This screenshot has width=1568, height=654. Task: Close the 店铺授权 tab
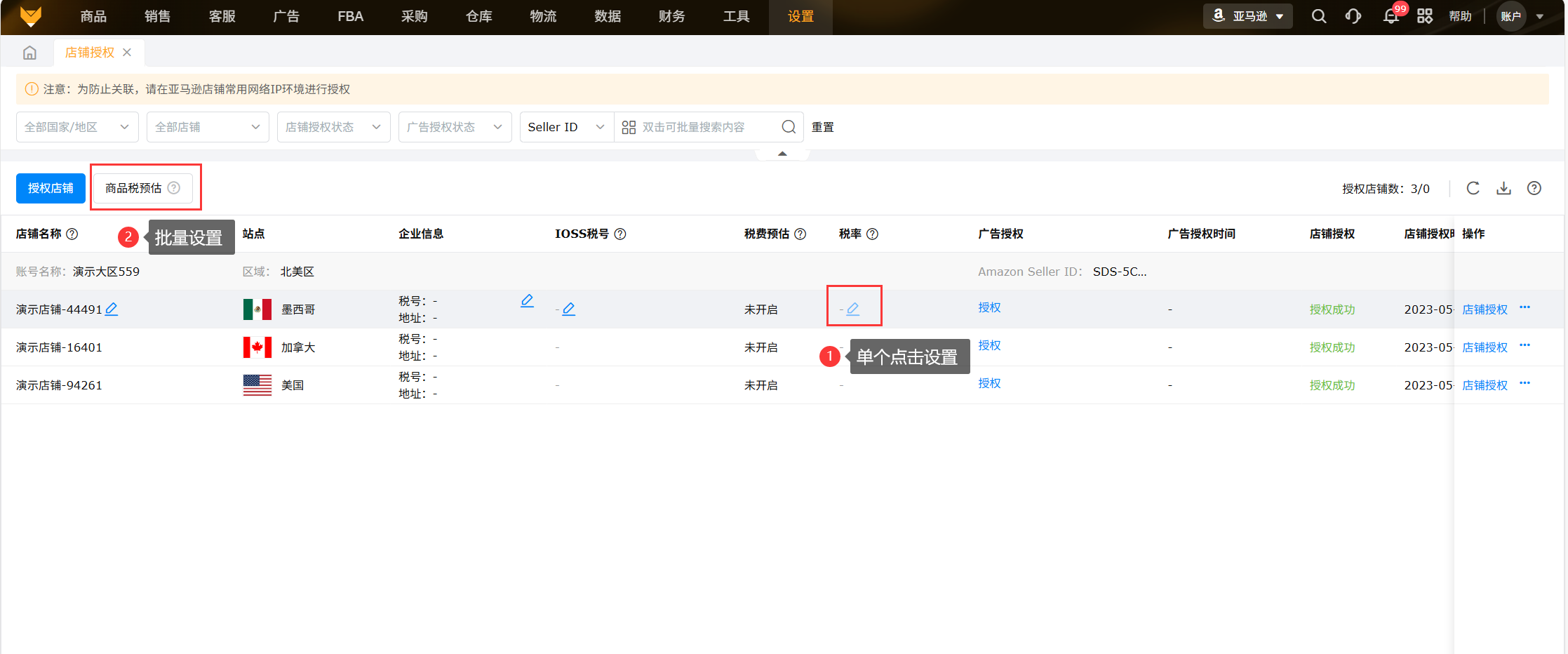[127, 53]
